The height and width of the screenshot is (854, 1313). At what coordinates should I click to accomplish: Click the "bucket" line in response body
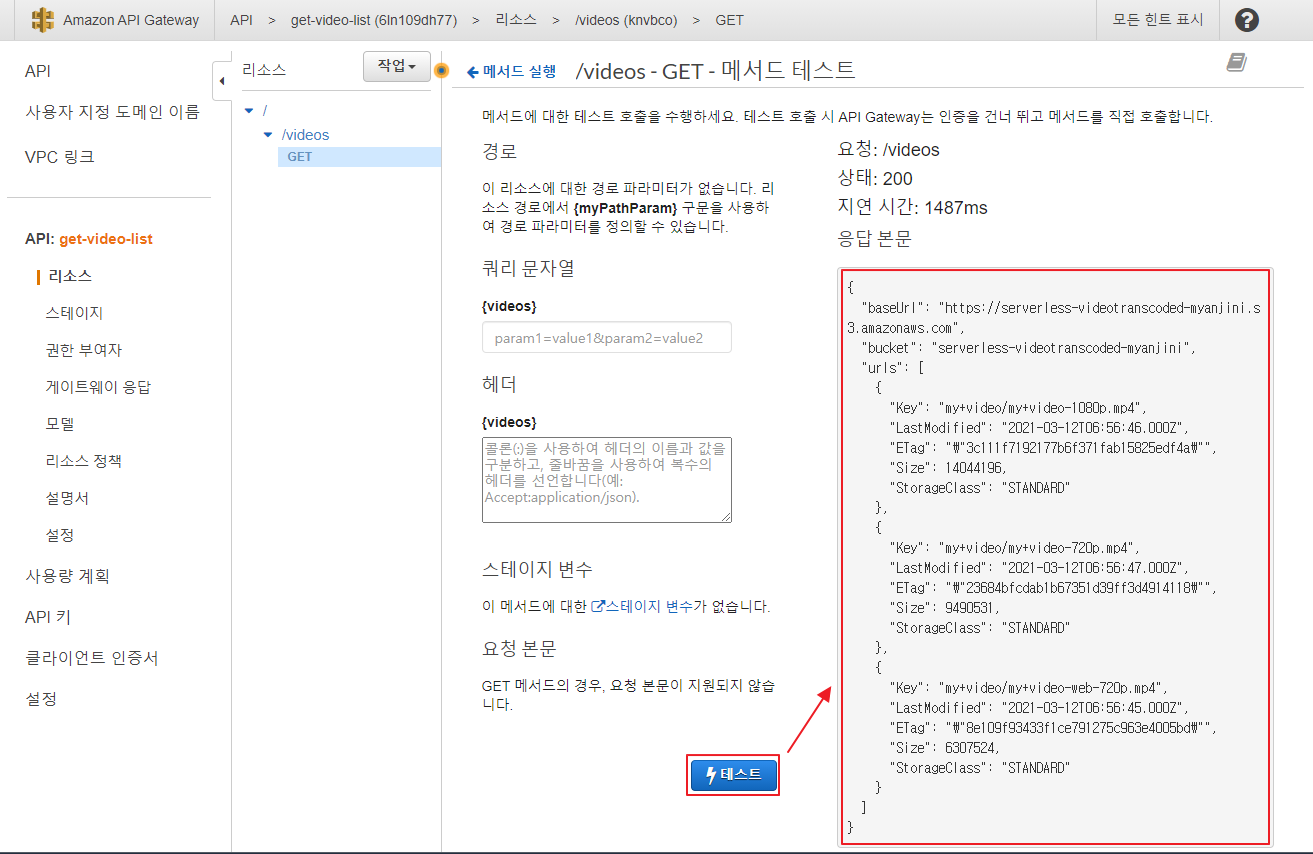click(1030, 347)
